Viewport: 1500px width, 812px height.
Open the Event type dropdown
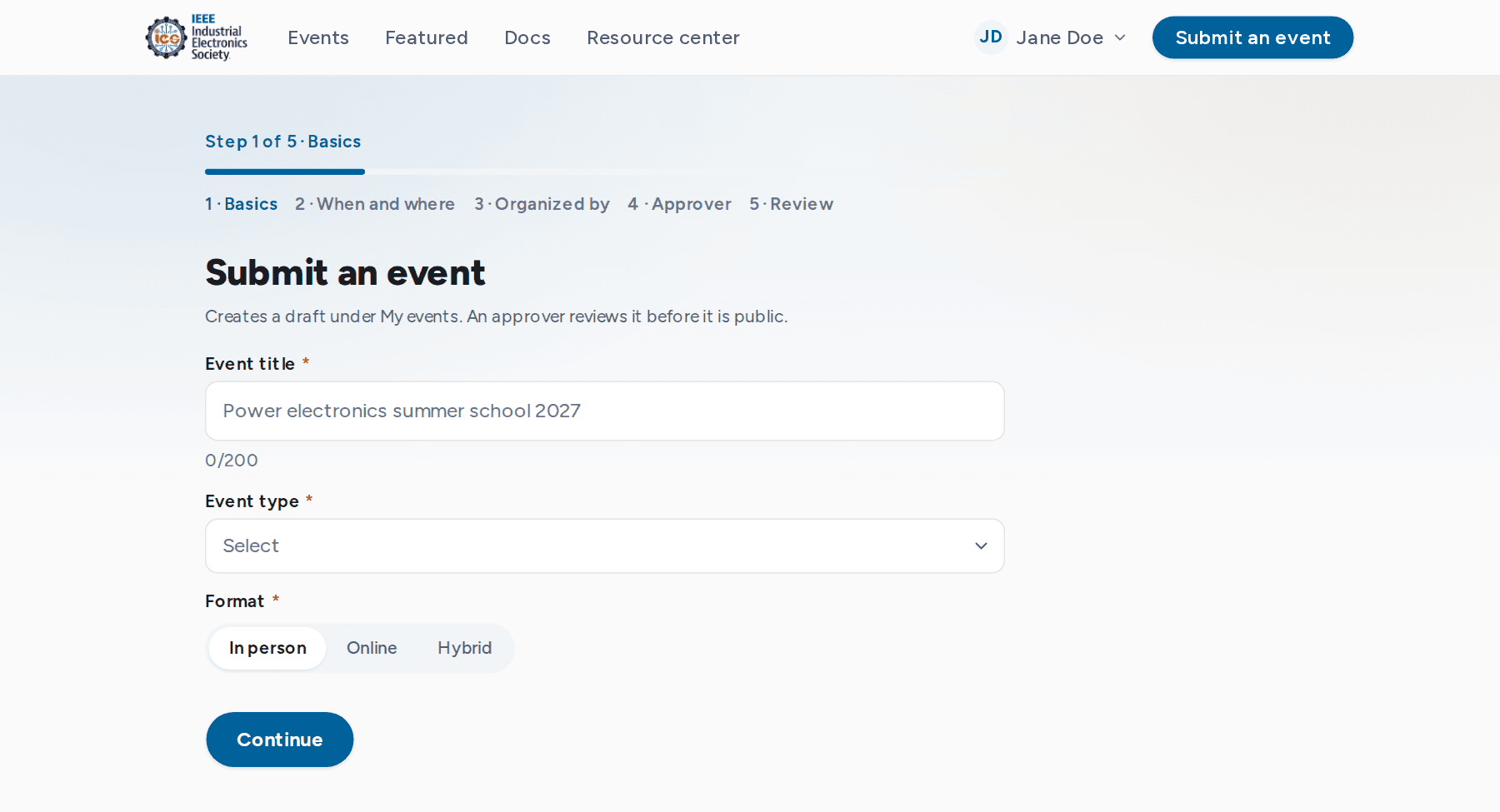605,546
